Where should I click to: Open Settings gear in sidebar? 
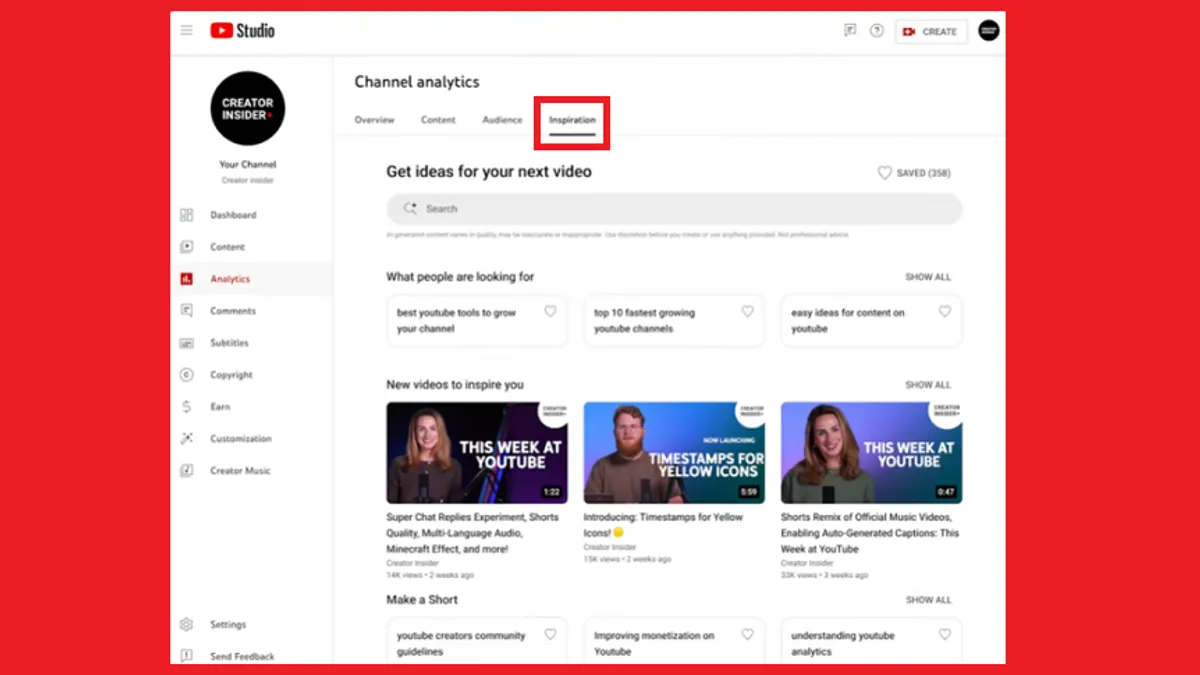click(x=186, y=625)
